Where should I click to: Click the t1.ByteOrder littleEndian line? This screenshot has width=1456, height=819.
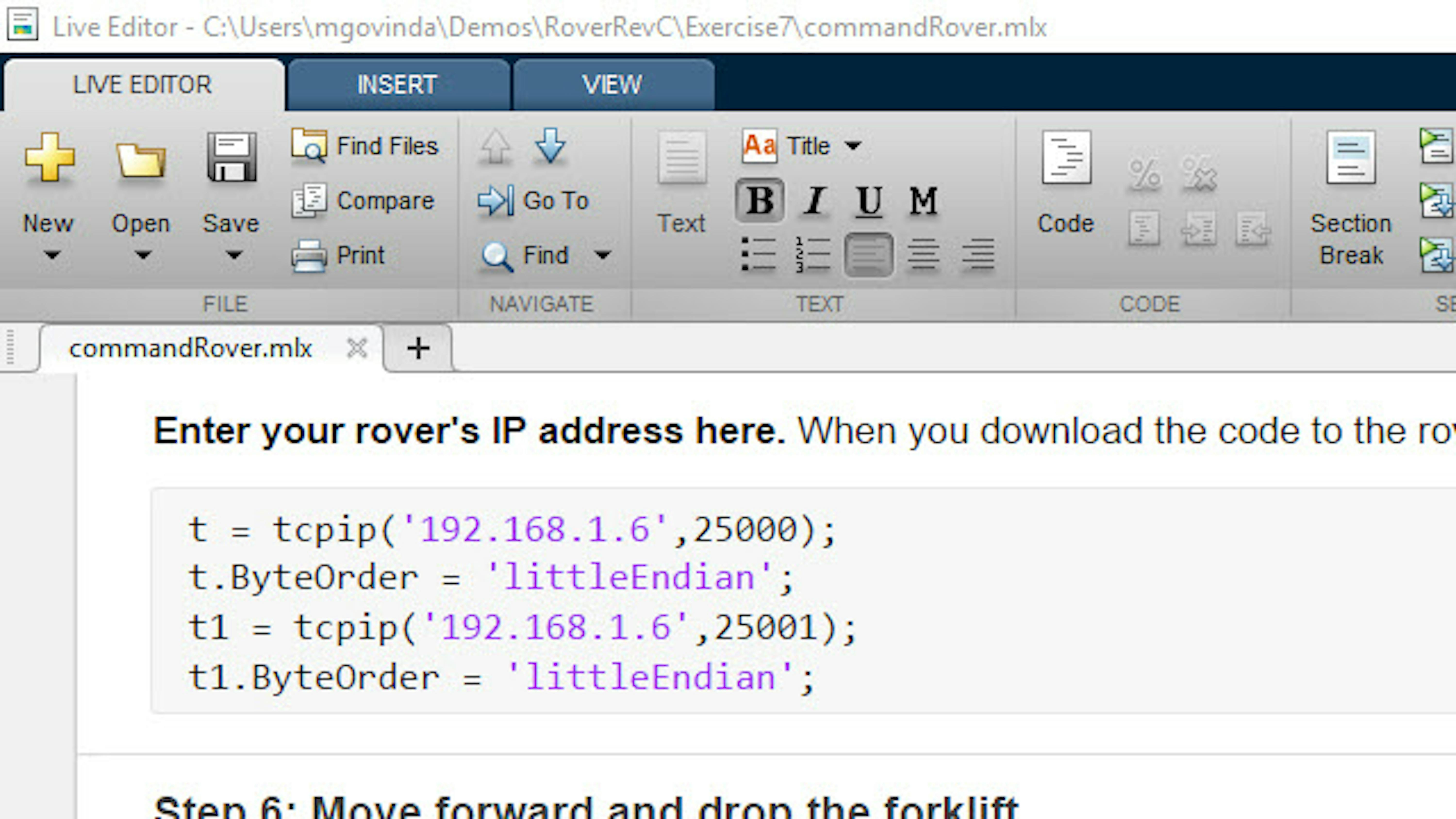[501, 678]
